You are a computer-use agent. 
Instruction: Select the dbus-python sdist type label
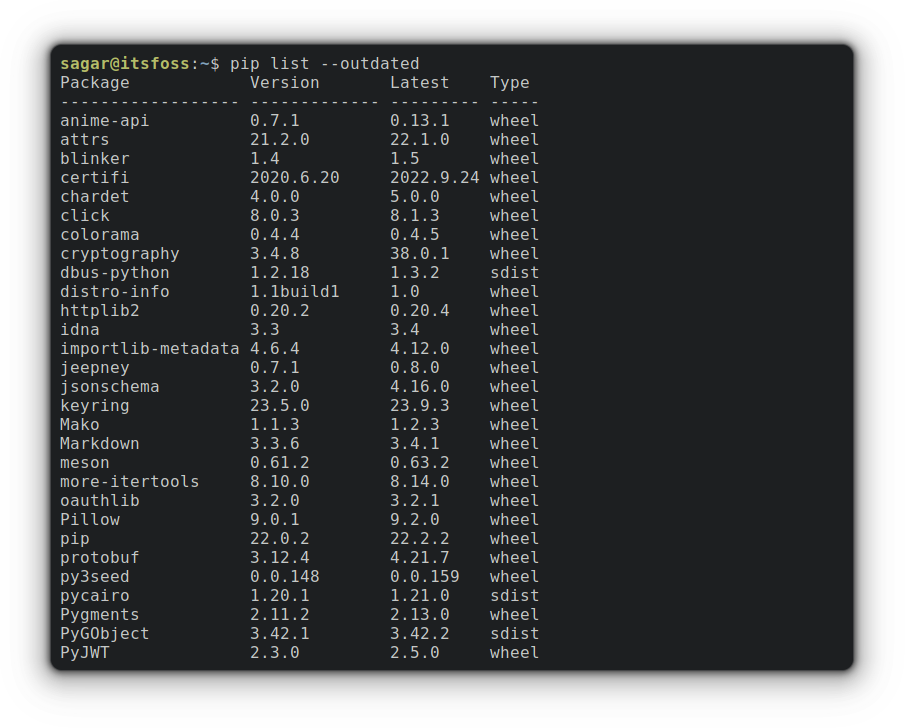click(x=514, y=272)
